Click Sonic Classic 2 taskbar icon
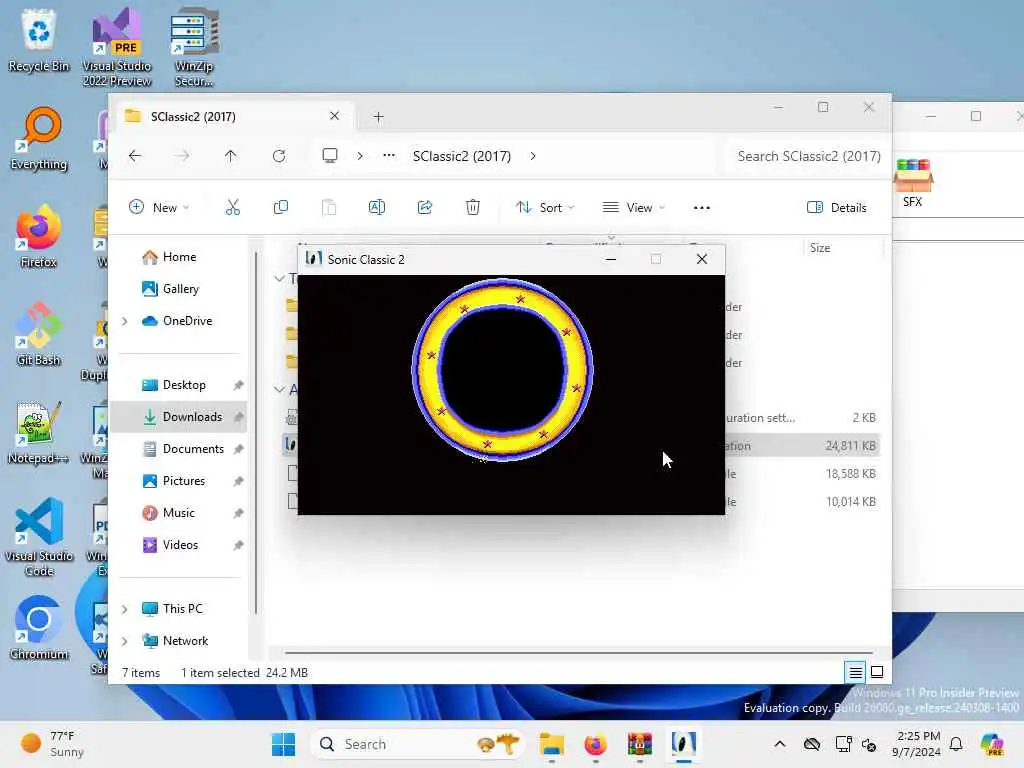The image size is (1024, 768). (683, 744)
